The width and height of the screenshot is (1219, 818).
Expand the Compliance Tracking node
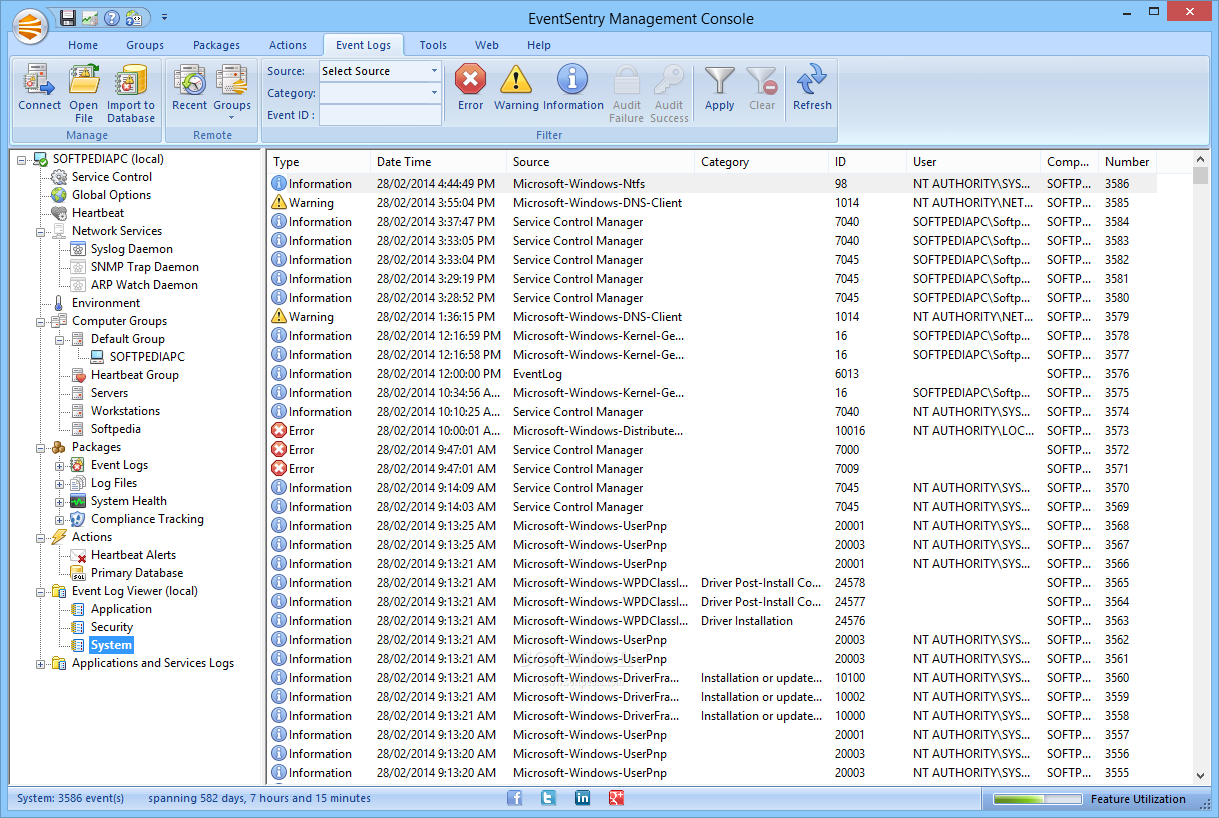click(60, 519)
